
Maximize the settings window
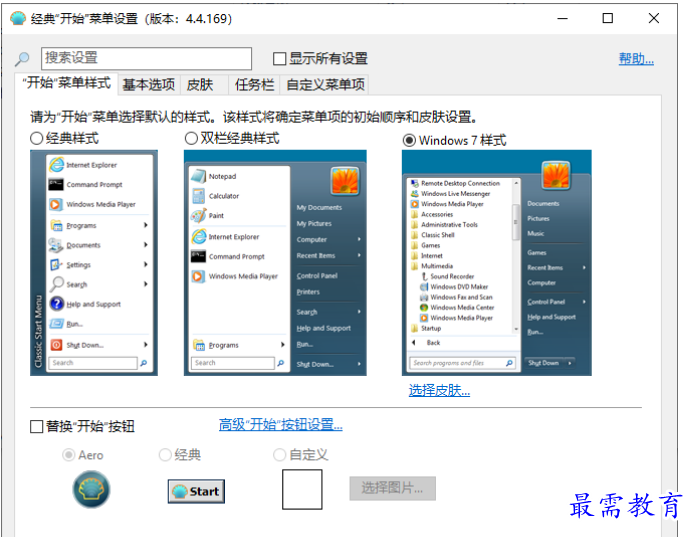coord(608,19)
